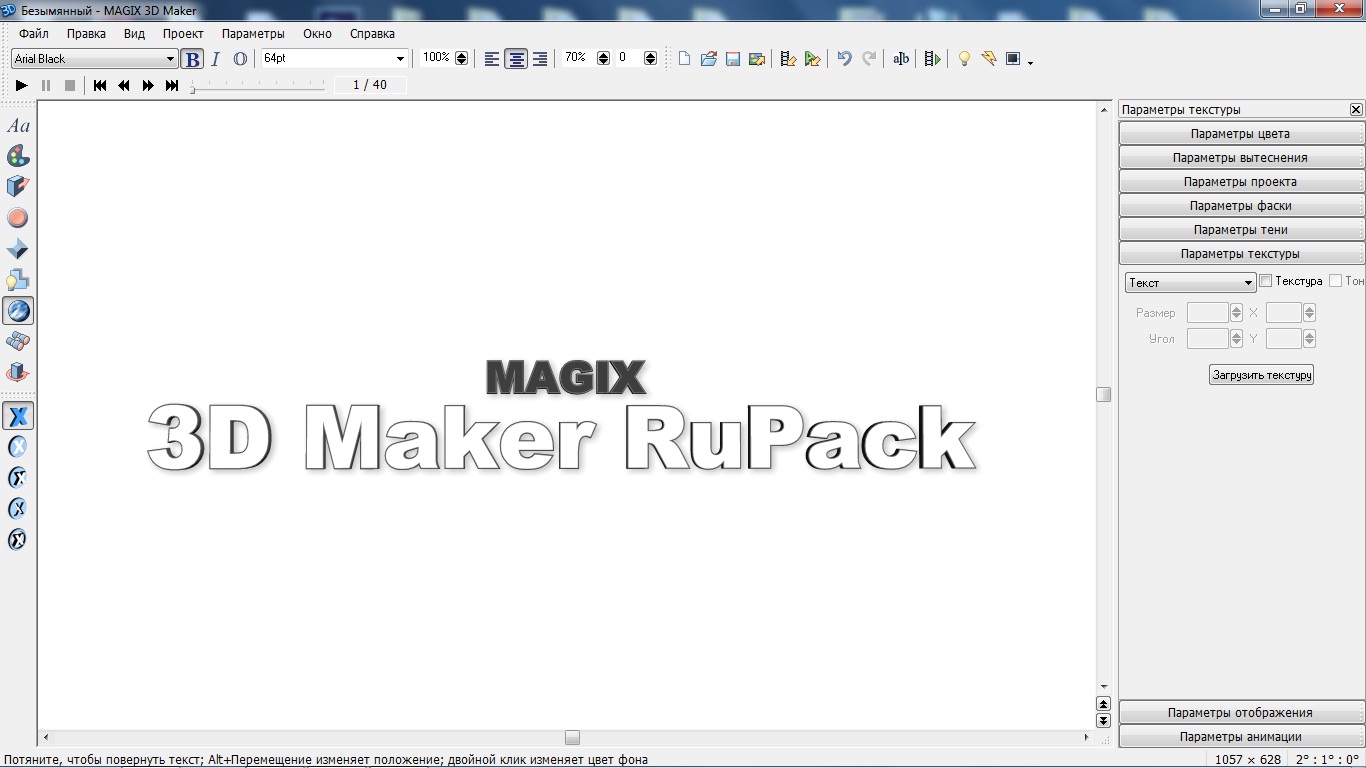Click the Загрузить текстуру button
1366x768 pixels.
click(1261, 375)
